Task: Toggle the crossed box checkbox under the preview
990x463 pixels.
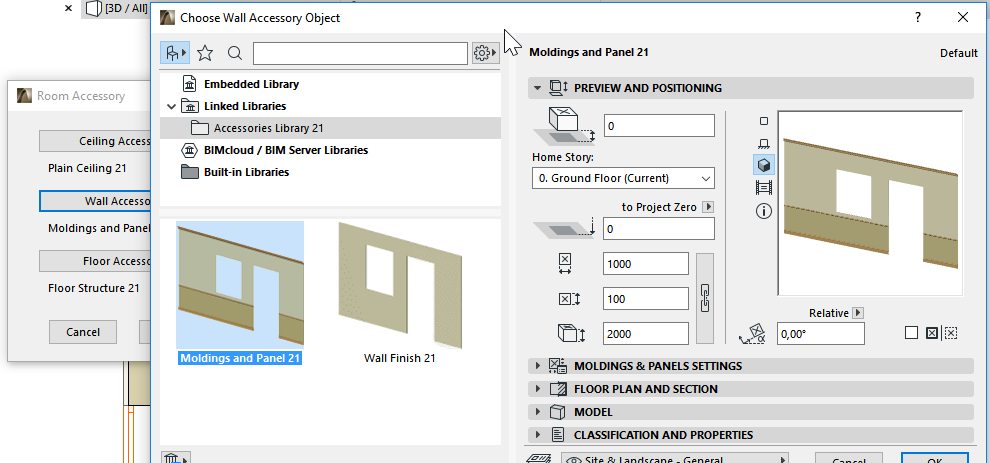Action: click(x=932, y=333)
